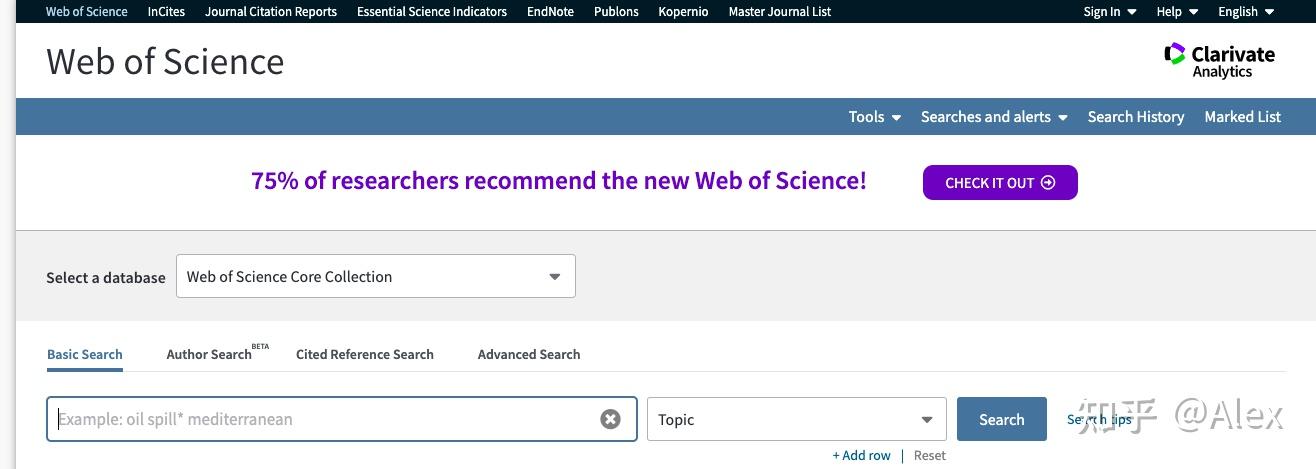Click the Reset link
Viewport: 1316px width, 469px height.
pyautogui.click(x=929, y=456)
